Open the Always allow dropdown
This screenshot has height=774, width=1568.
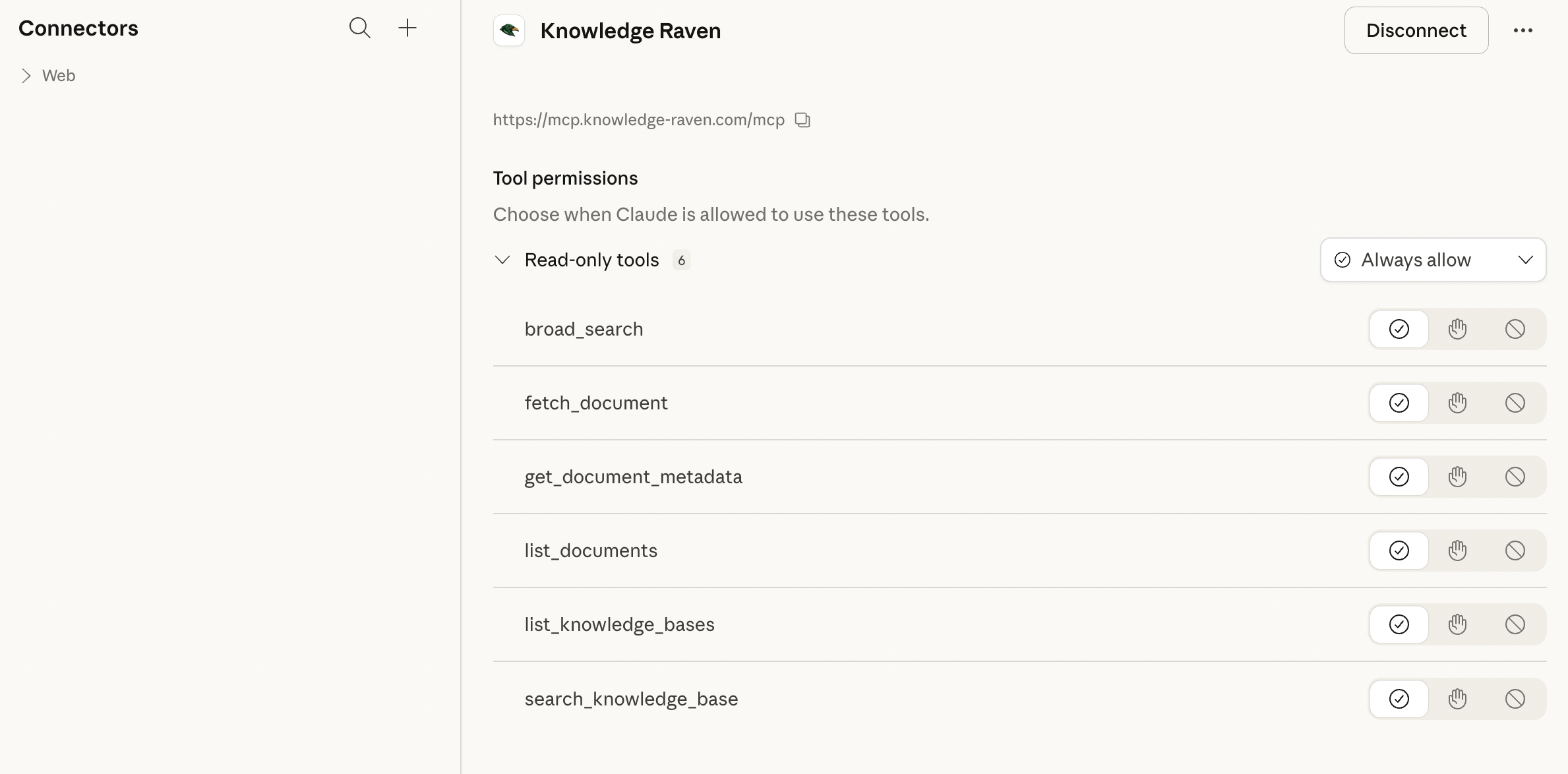tap(1432, 260)
